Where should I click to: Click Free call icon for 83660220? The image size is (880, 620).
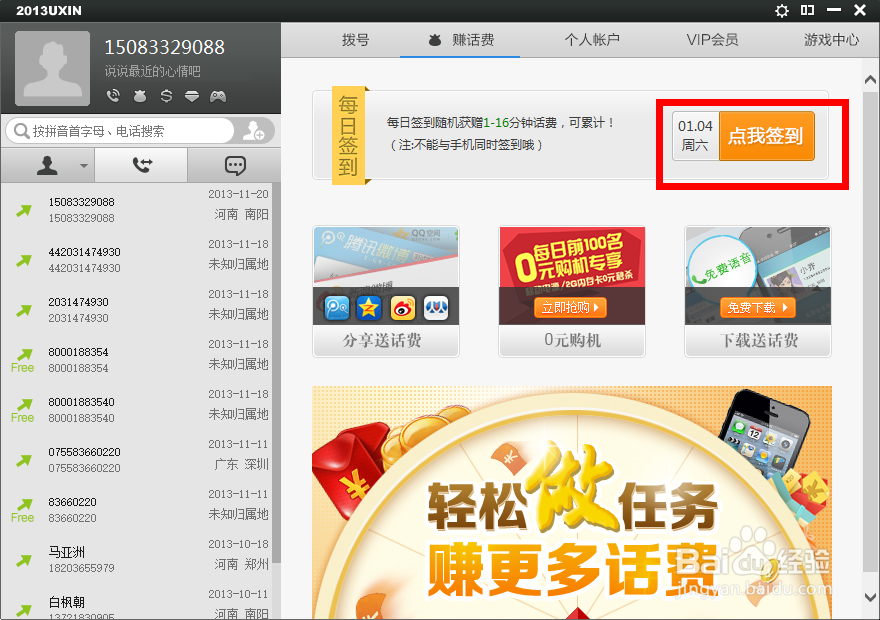tap(22, 511)
